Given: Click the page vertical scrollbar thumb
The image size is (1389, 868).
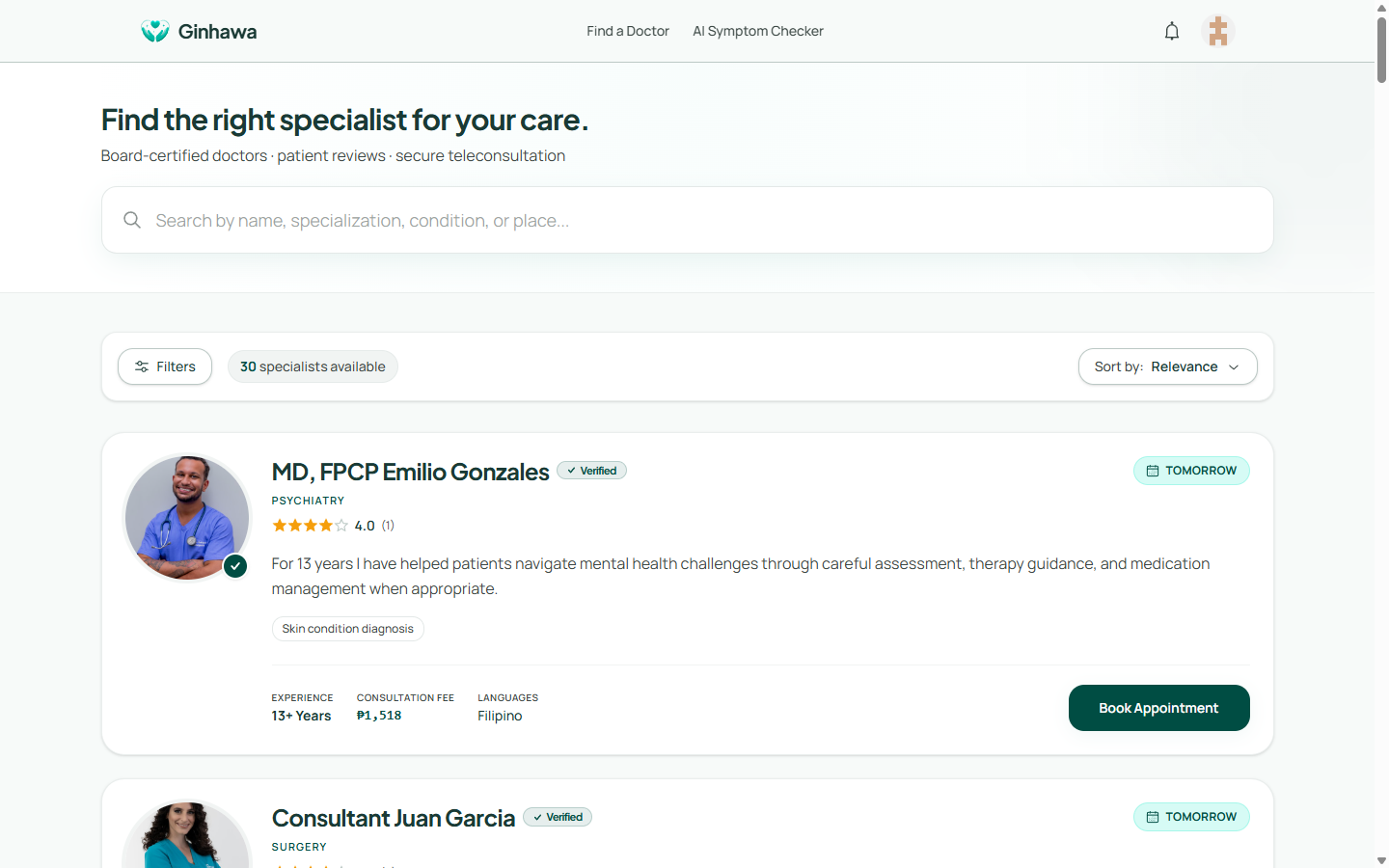Looking at the screenshot, I should point(1381,48).
